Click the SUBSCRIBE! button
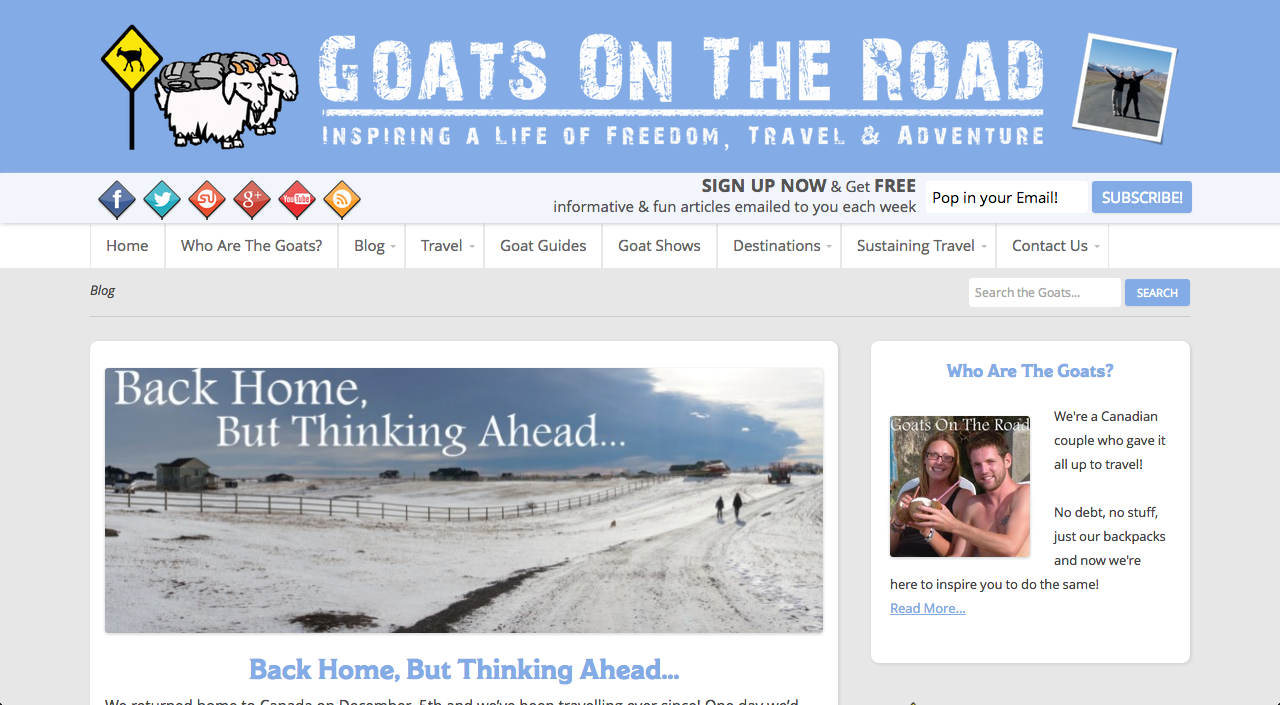1280x705 pixels. [1142, 197]
